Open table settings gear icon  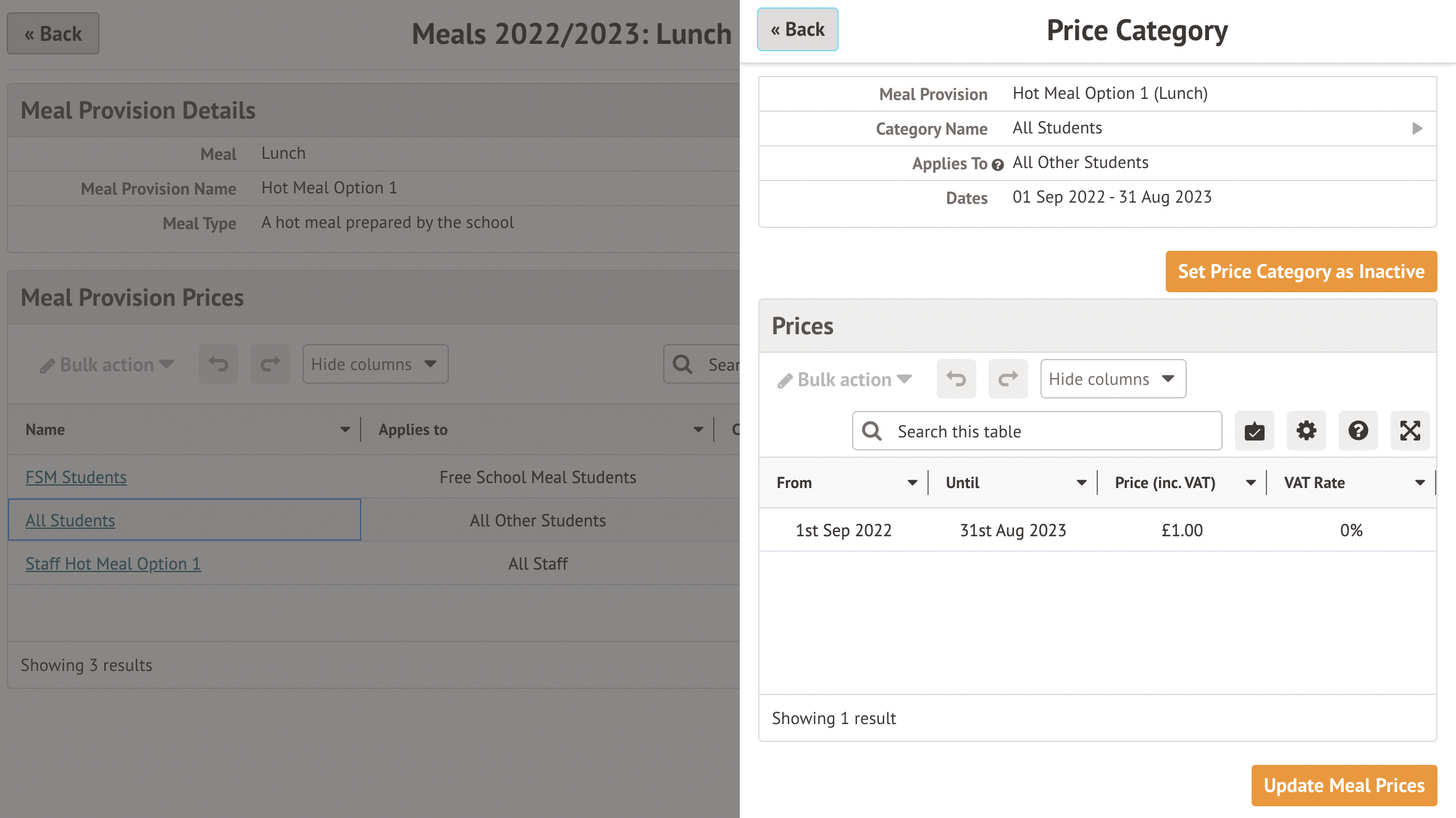1306,431
